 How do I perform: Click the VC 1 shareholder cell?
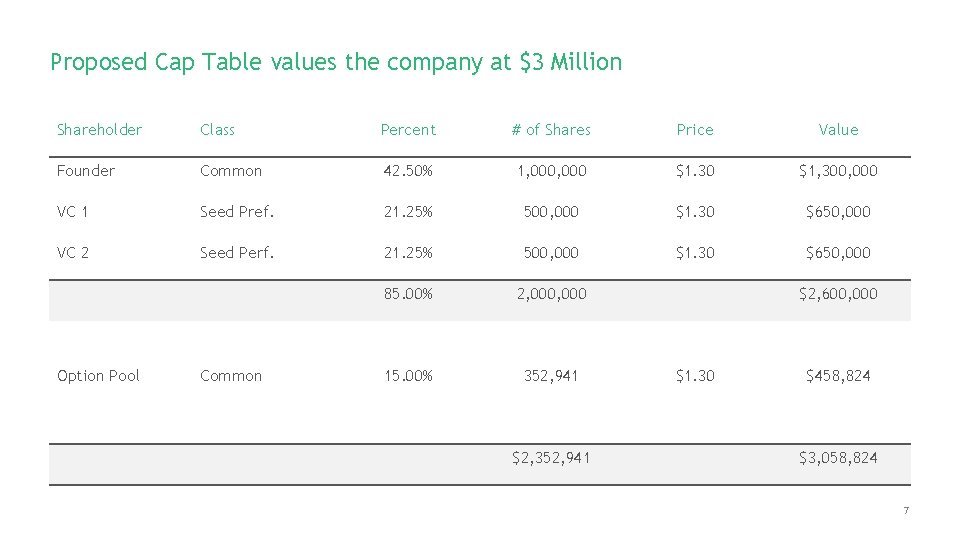tap(73, 212)
